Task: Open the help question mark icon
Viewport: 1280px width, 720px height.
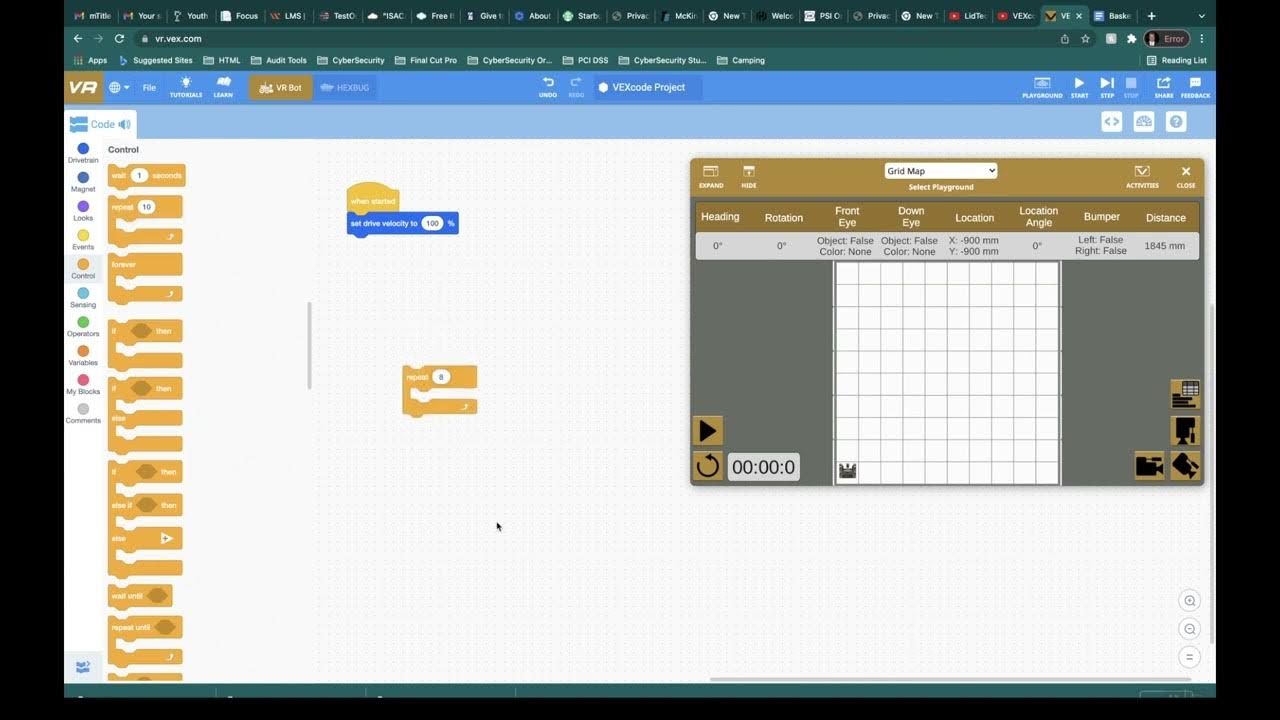Action: click(1177, 121)
